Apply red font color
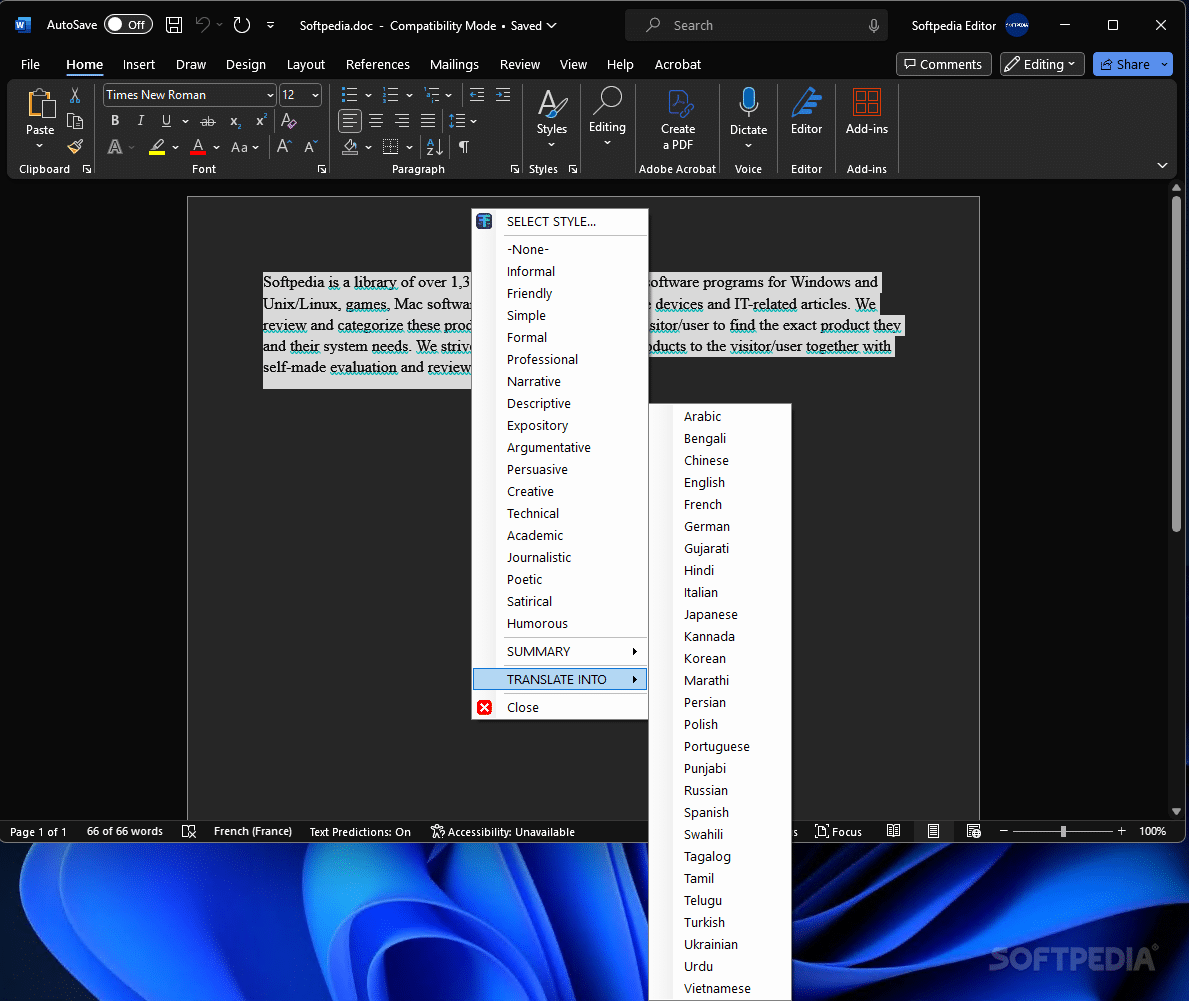Image resolution: width=1189 pixels, height=1001 pixels. point(198,146)
